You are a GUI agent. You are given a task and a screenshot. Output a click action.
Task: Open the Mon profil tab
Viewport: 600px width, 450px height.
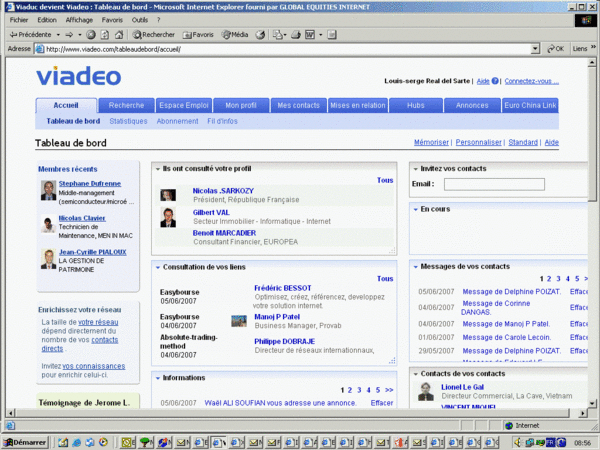click(241, 105)
